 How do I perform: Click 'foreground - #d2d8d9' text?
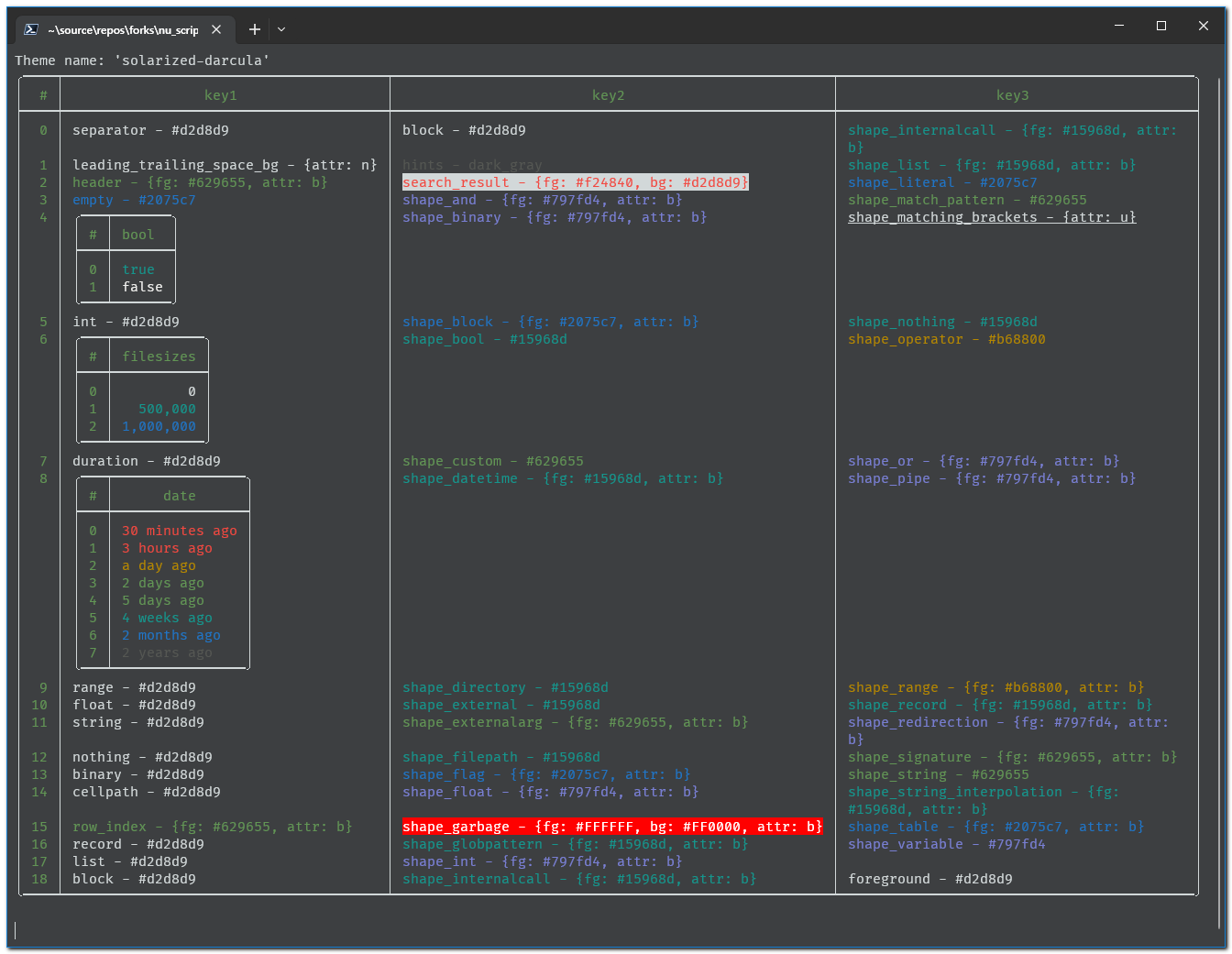[x=930, y=879]
